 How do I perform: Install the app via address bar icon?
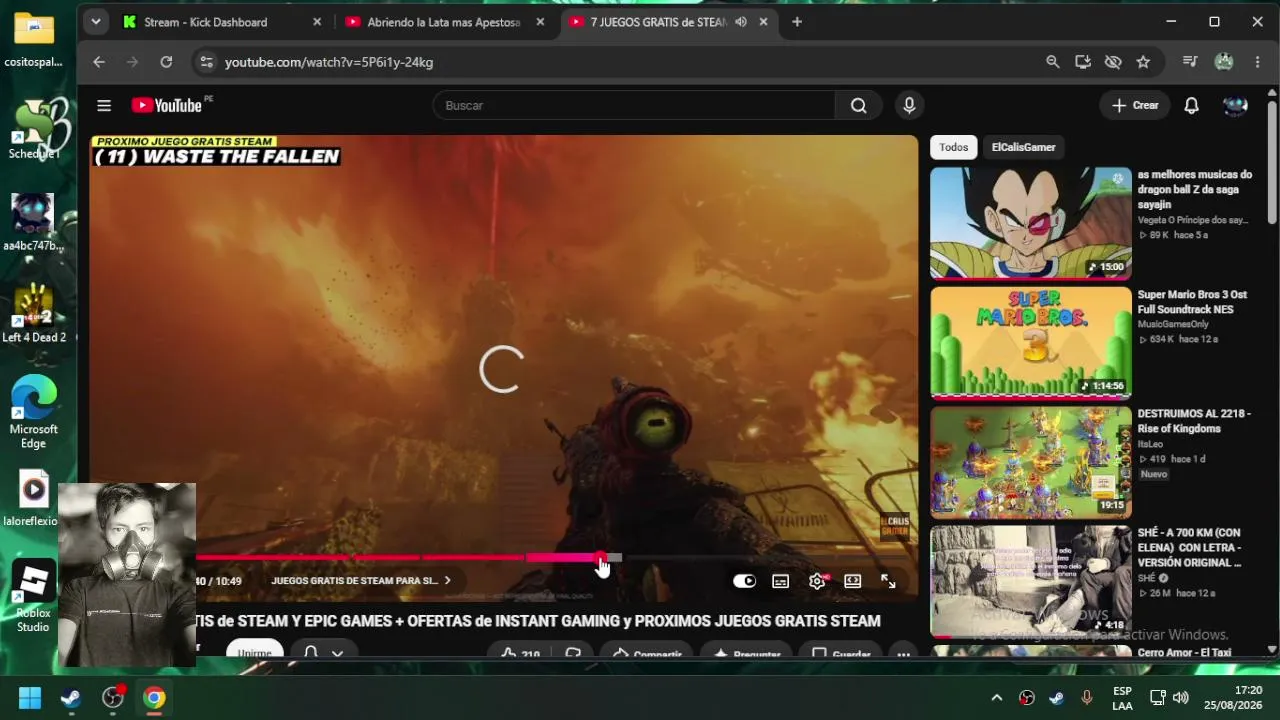tap(1083, 62)
